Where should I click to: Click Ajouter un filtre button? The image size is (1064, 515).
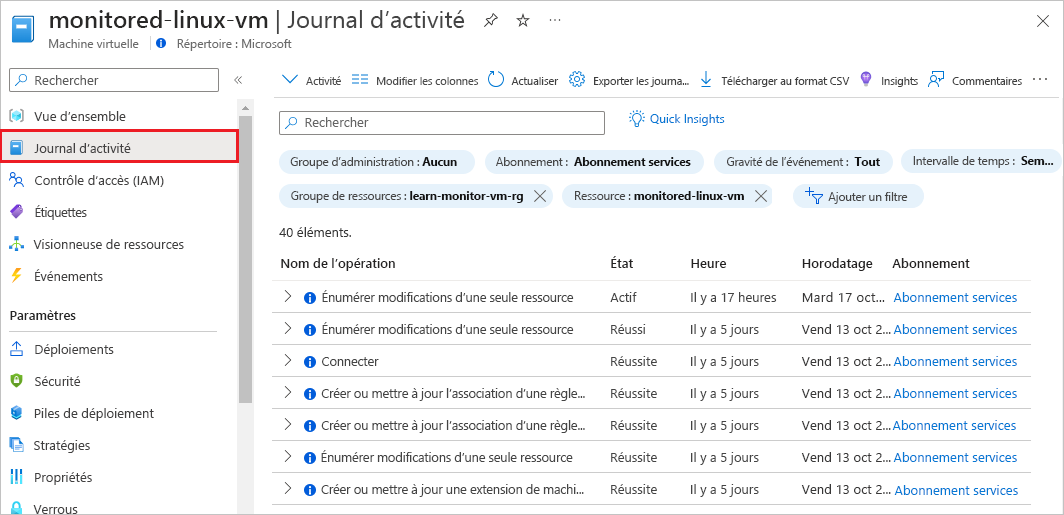click(x=858, y=197)
